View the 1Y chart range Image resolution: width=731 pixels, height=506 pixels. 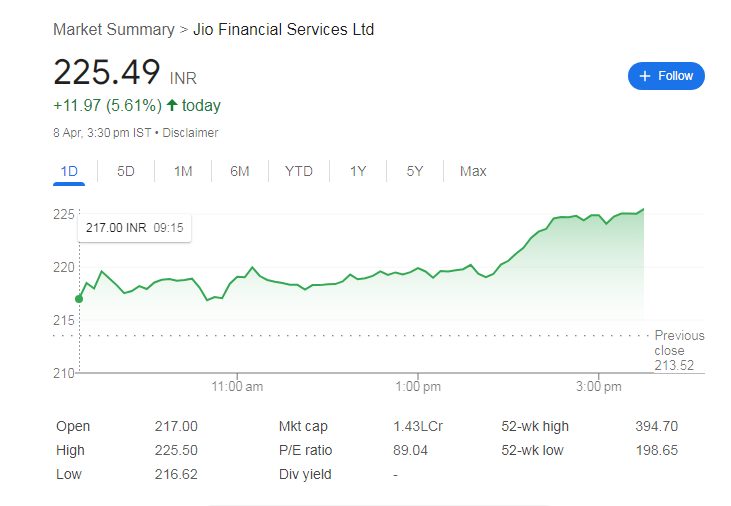358,171
